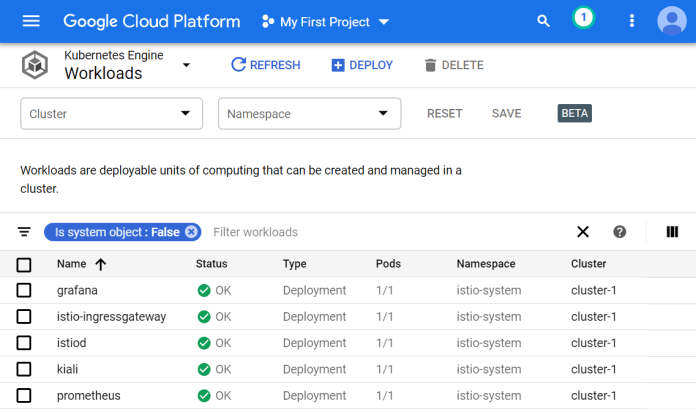
Task: Expand the Workloads section dropdown arrow
Action: pos(186,65)
